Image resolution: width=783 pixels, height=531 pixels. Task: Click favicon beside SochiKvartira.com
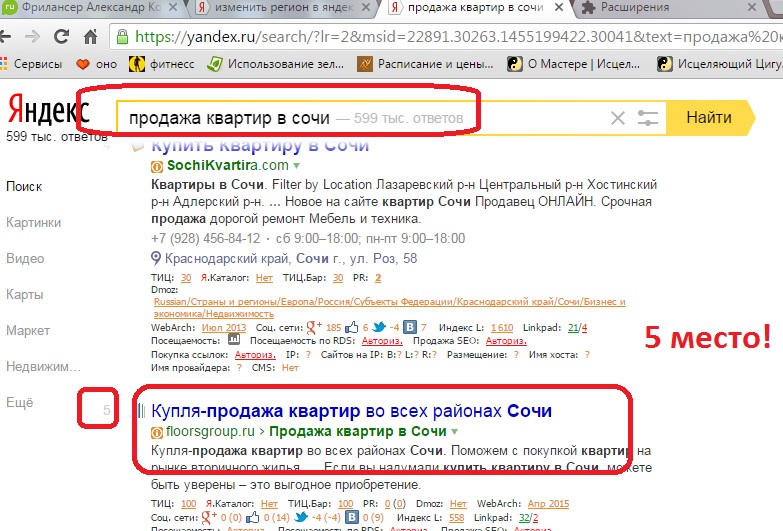(157, 166)
